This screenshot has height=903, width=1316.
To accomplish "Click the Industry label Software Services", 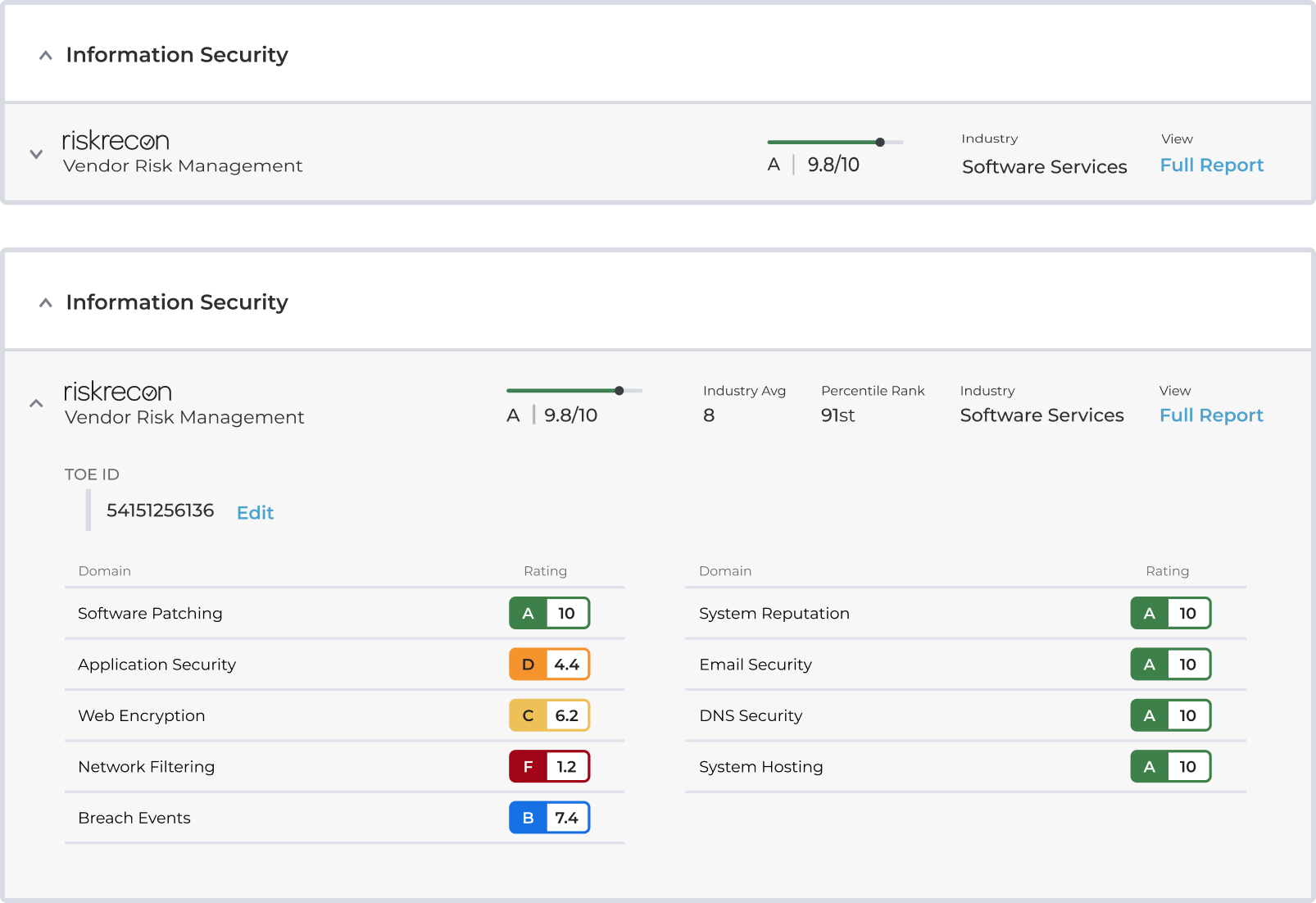I will [x=1044, y=166].
